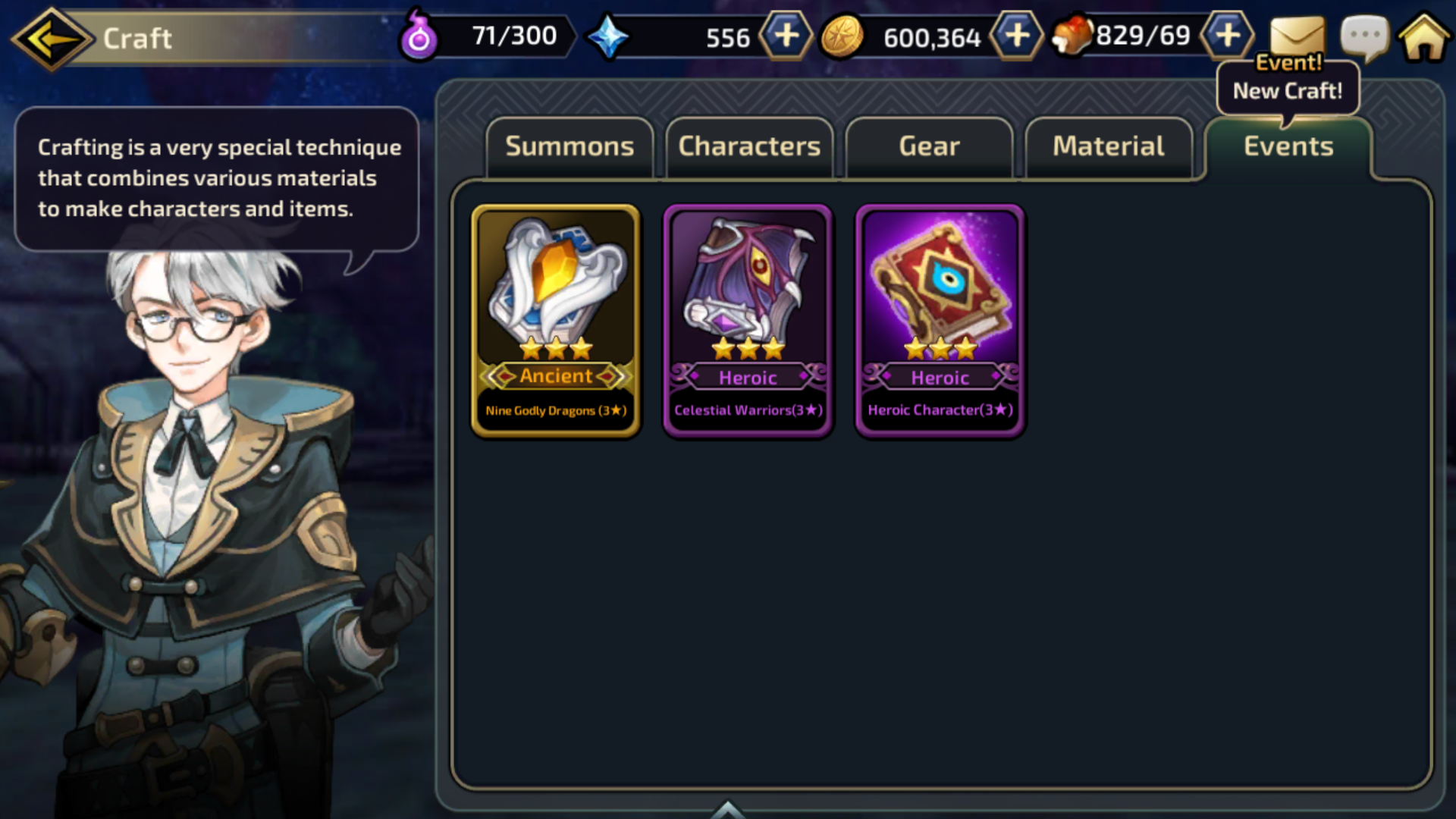Viewport: 1456px width, 819px height.
Task: Add more meat stamina with the plus button
Action: click(x=1227, y=36)
